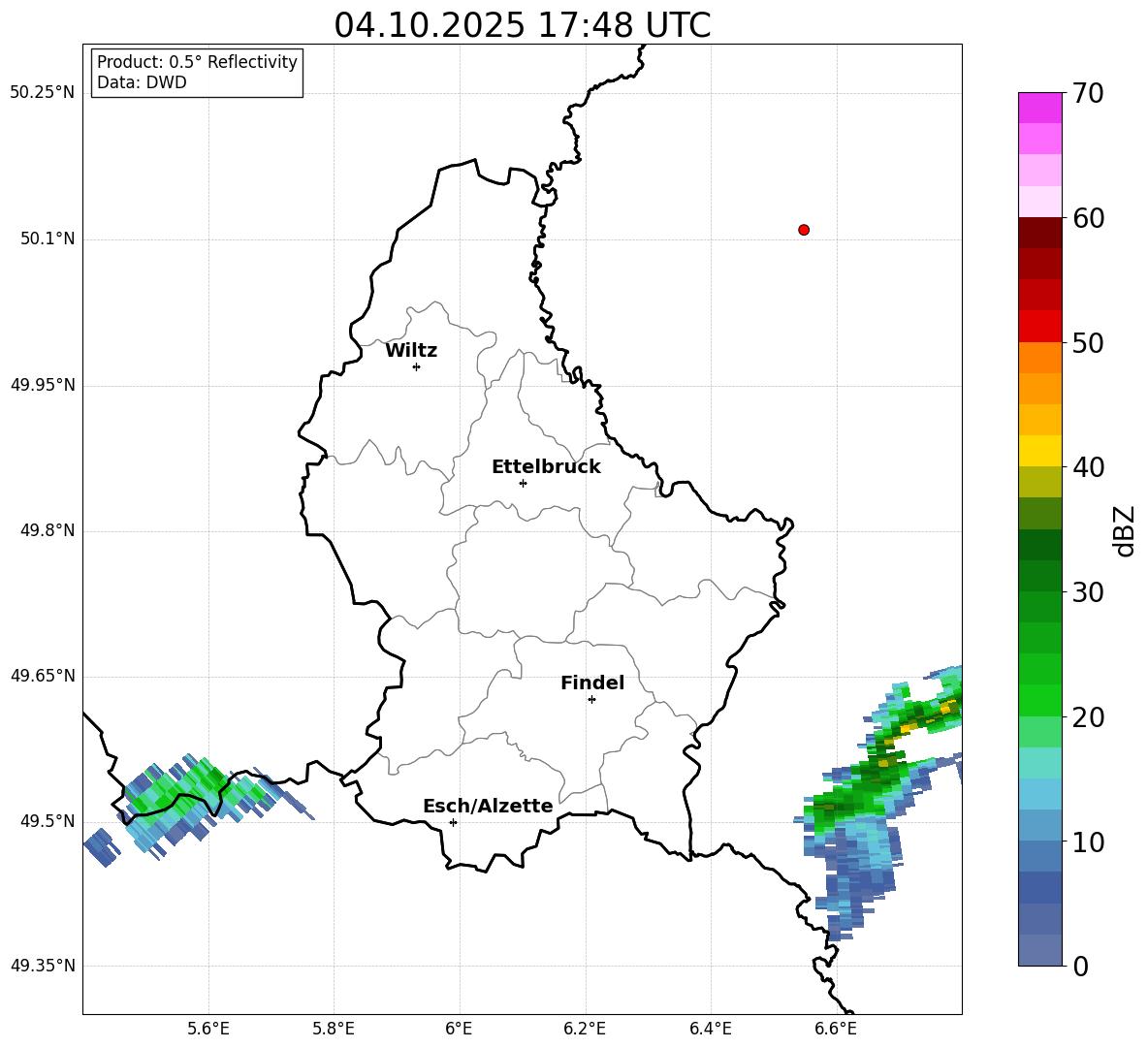Click the dark blue colorbar segment near 5
Viewport: 1148px width, 1048px height.
[1039, 887]
